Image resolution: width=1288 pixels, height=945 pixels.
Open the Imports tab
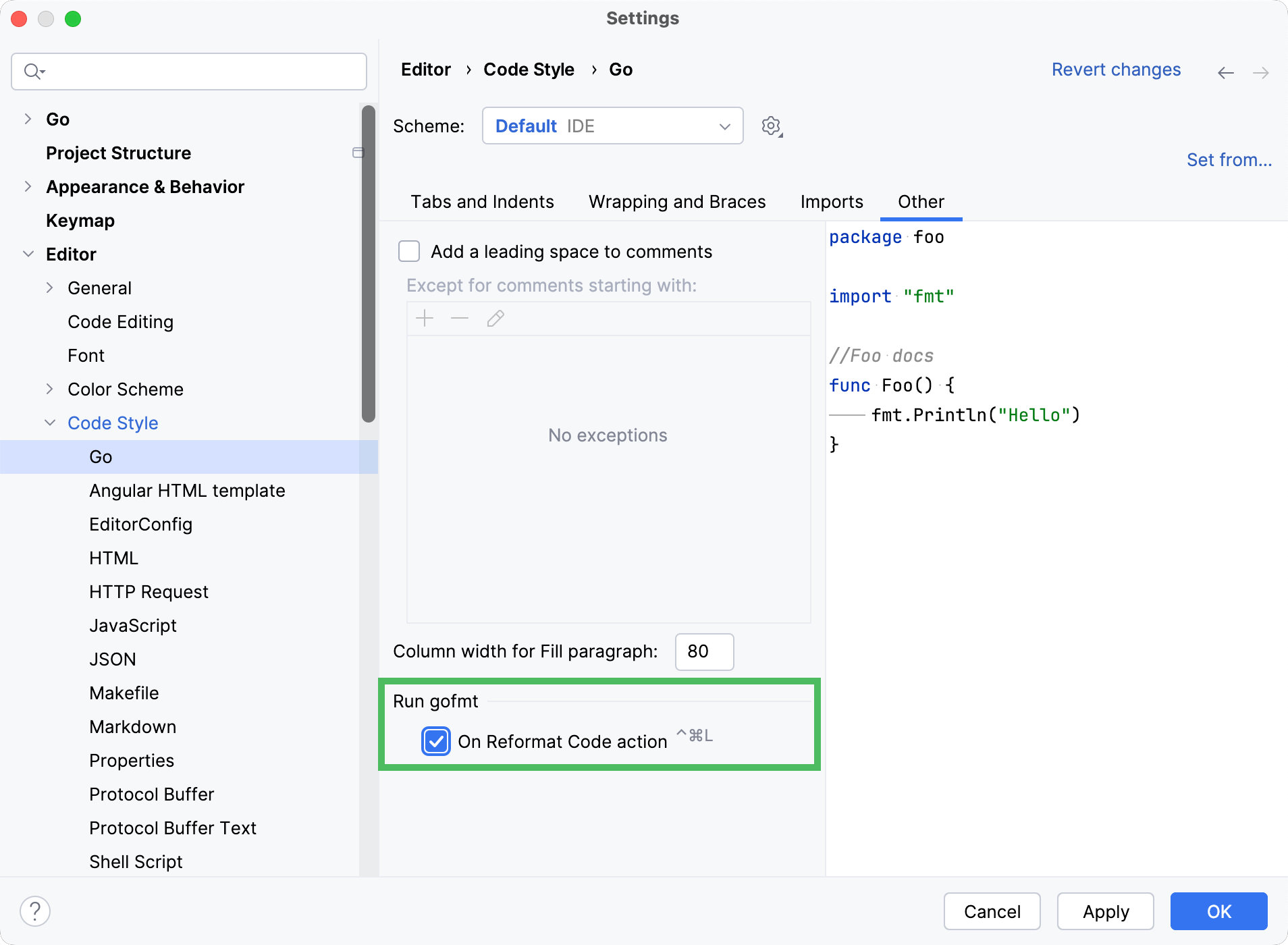pyautogui.click(x=831, y=201)
